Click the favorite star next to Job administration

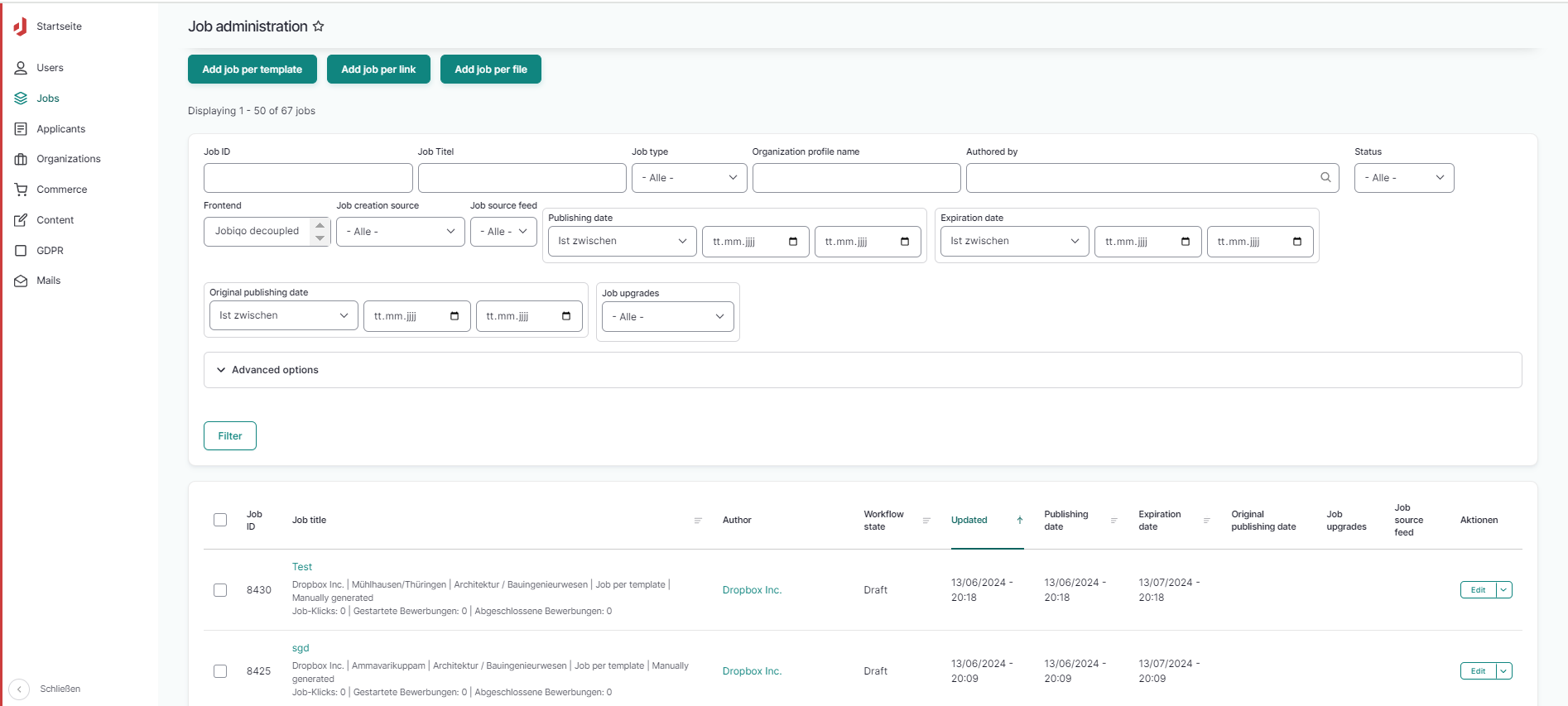(x=318, y=26)
